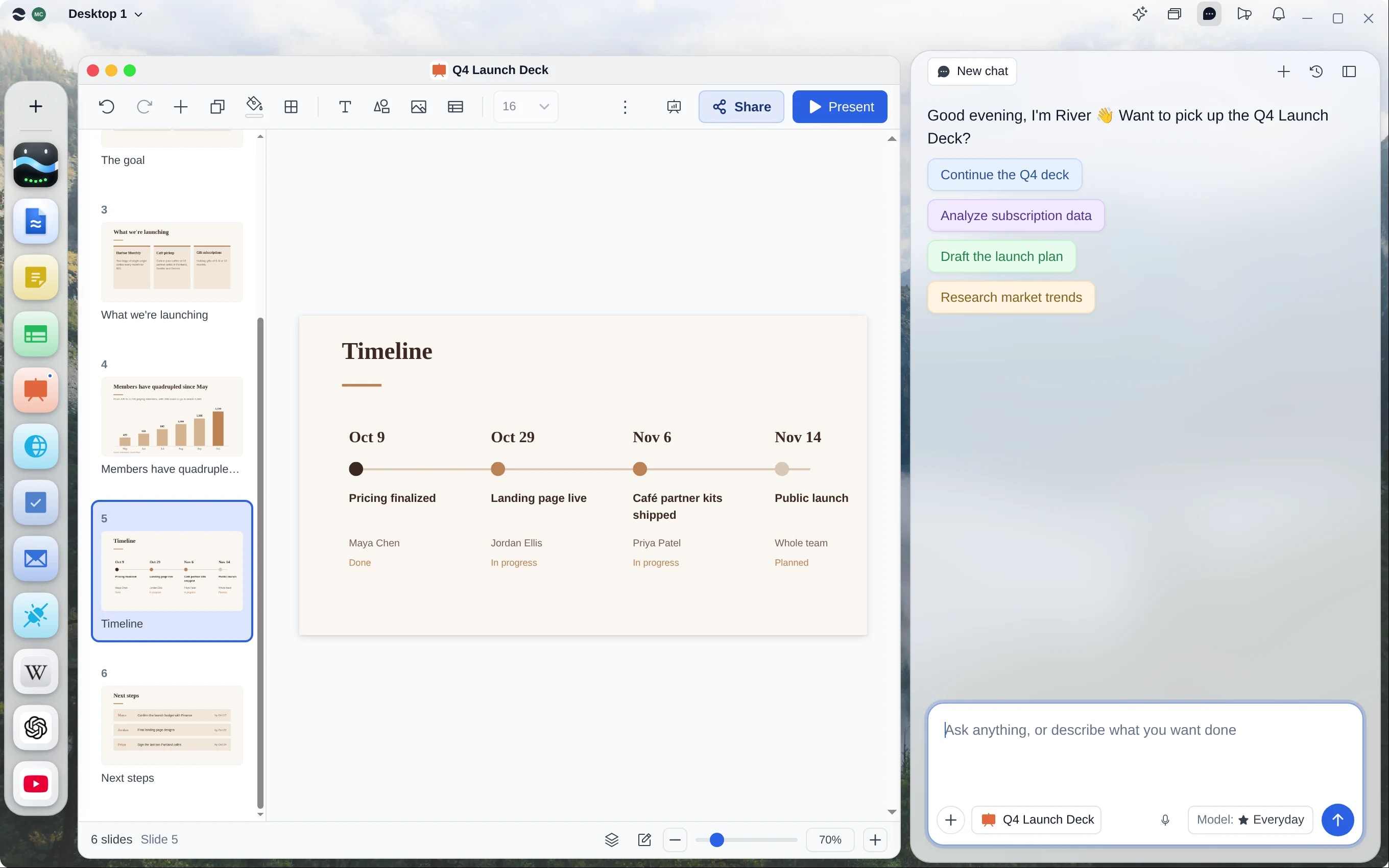Insert a table from toolbar
This screenshot has width=1389, height=868.
tap(455, 107)
